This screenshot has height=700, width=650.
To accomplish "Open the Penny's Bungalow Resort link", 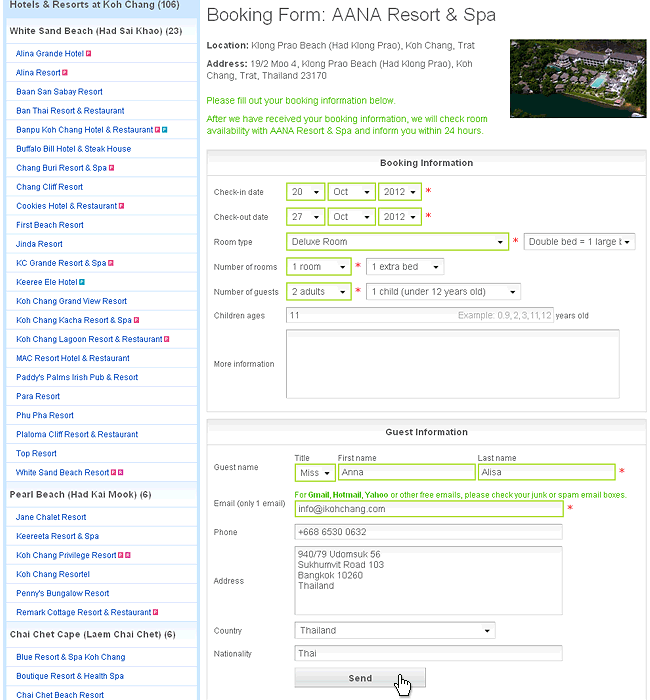I will [x=62, y=593].
